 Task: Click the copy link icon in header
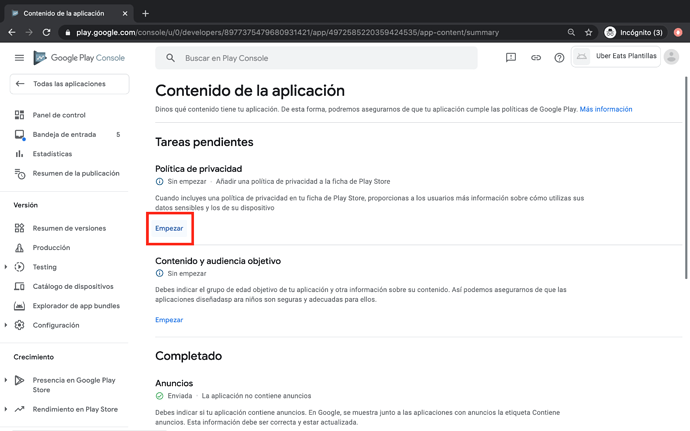click(x=535, y=58)
